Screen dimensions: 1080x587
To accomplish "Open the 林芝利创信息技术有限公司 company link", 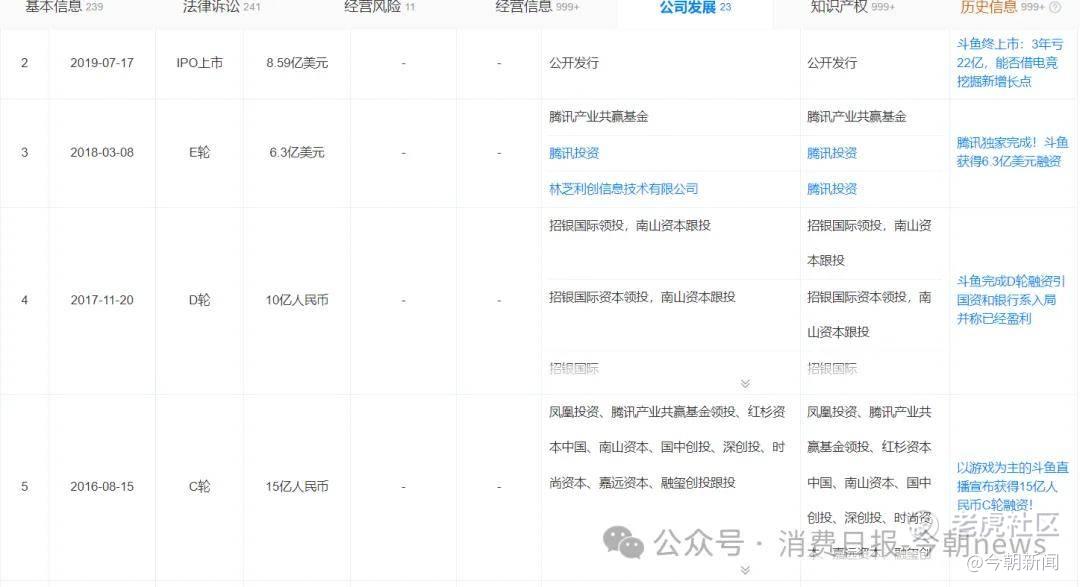I will point(623,189).
